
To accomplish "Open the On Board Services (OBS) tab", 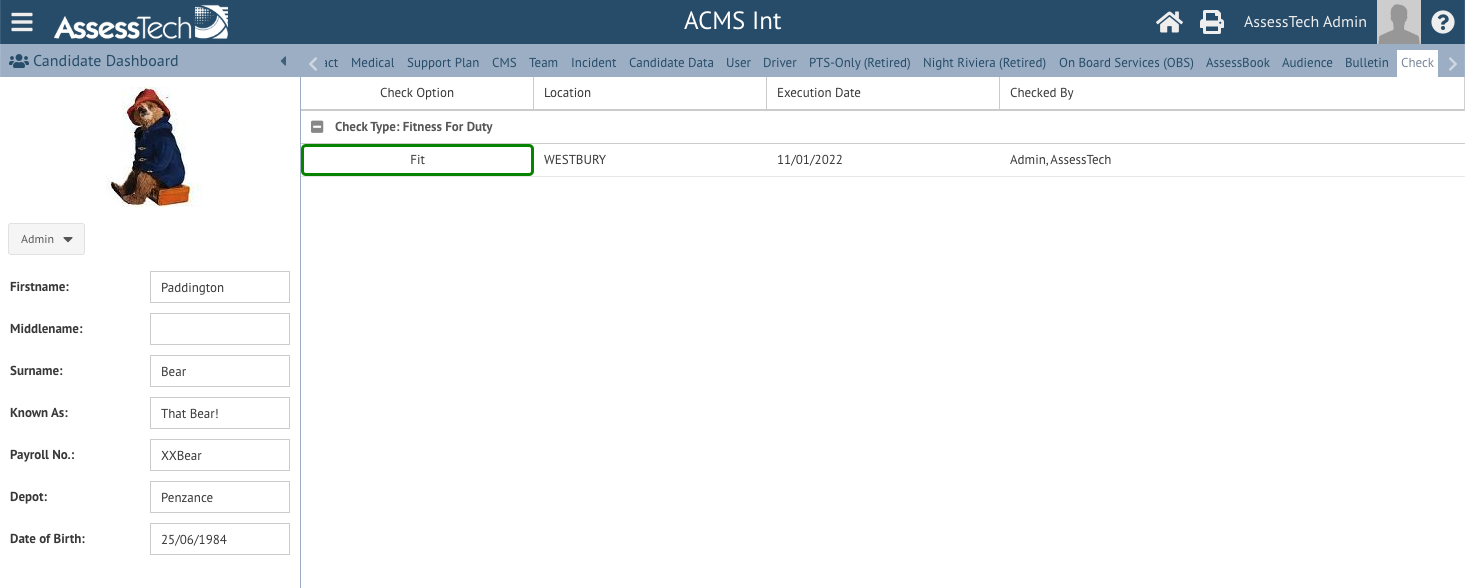I will coord(1126,62).
